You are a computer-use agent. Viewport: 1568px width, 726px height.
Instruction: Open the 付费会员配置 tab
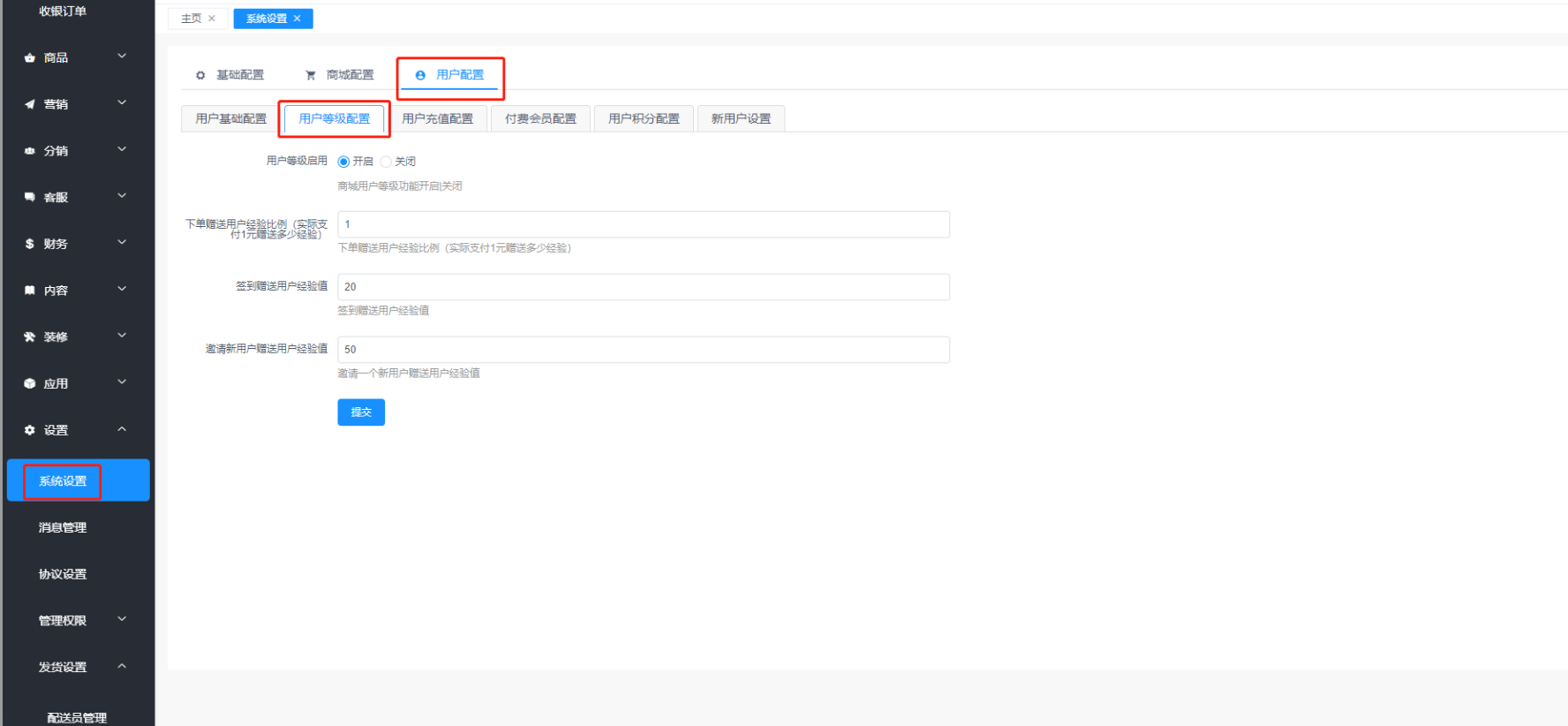540,118
